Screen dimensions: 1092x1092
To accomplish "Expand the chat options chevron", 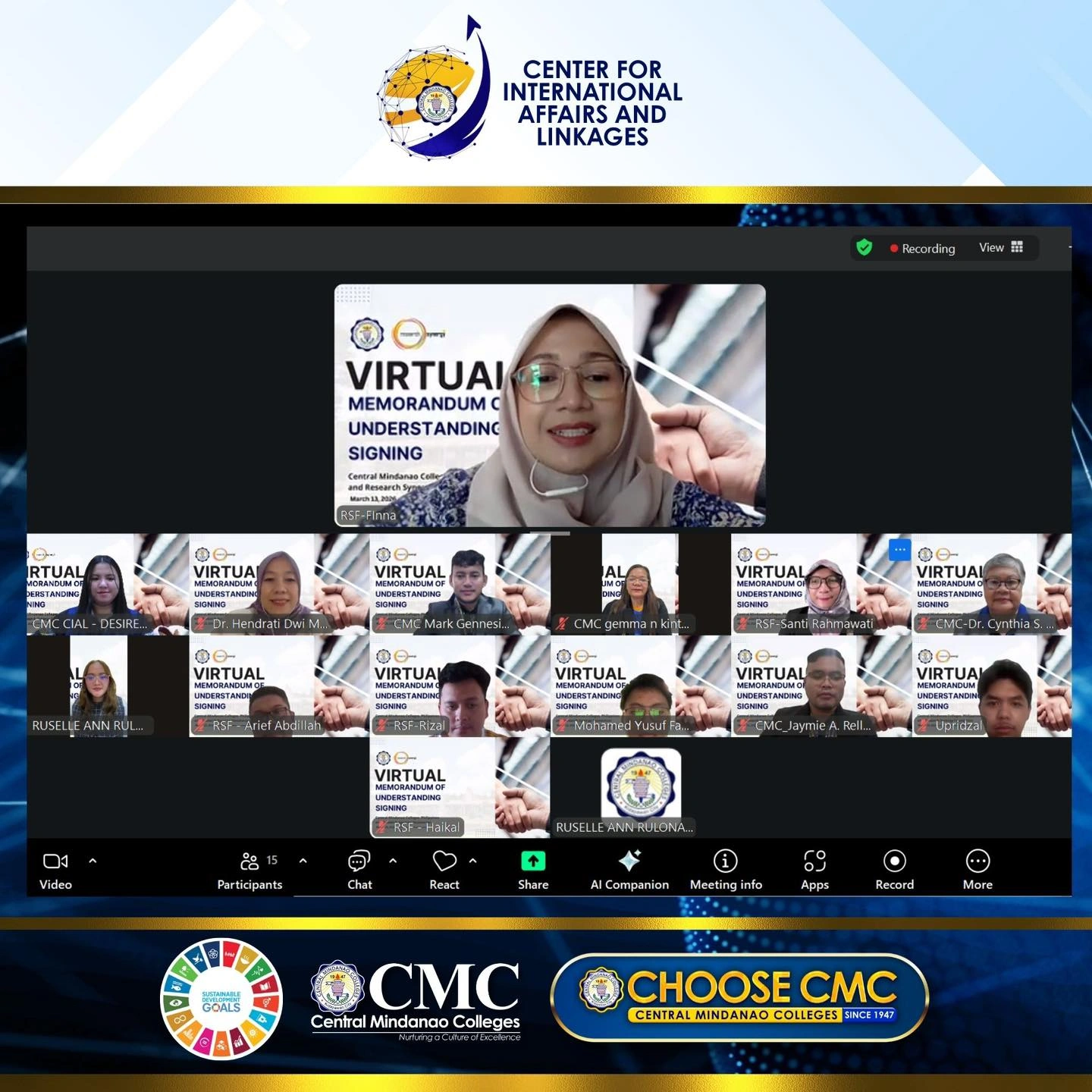I will point(393,861).
